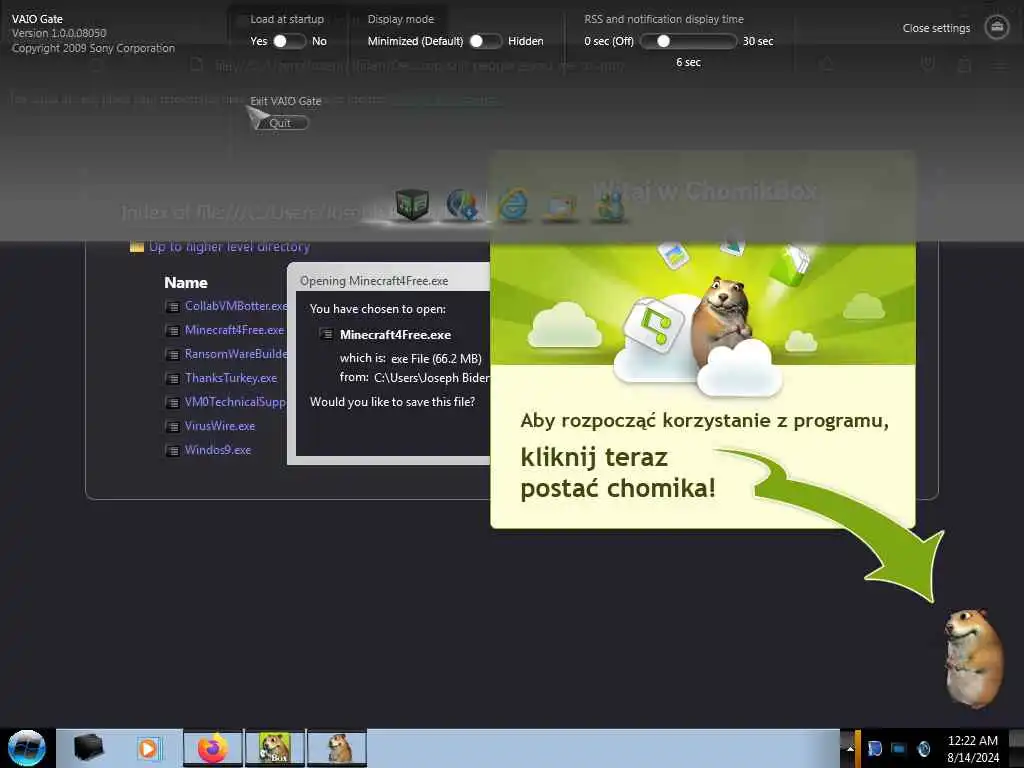
Task: Open the Minecraft4Free.exe link in file list
Action: click(x=234, y=330)
